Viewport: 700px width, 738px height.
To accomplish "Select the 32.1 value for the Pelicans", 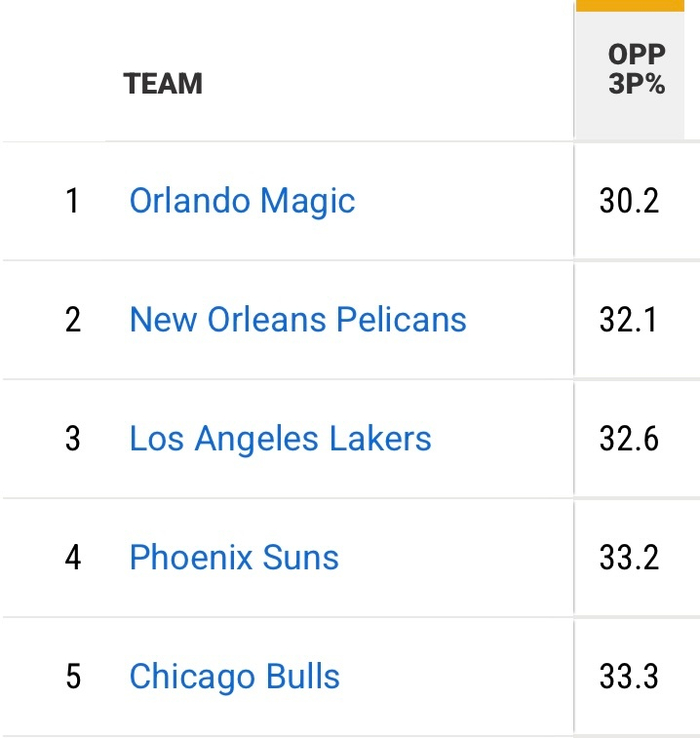I will 629,320.
